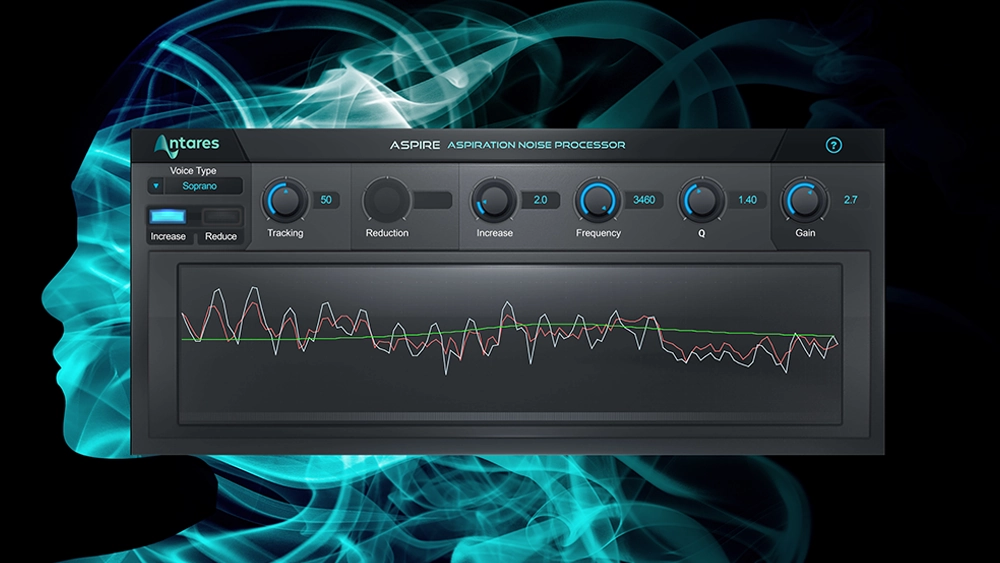The width and height of the screenshot is (1000, 563).
Task: Open the help question mark icon
Action: [833, 146]
